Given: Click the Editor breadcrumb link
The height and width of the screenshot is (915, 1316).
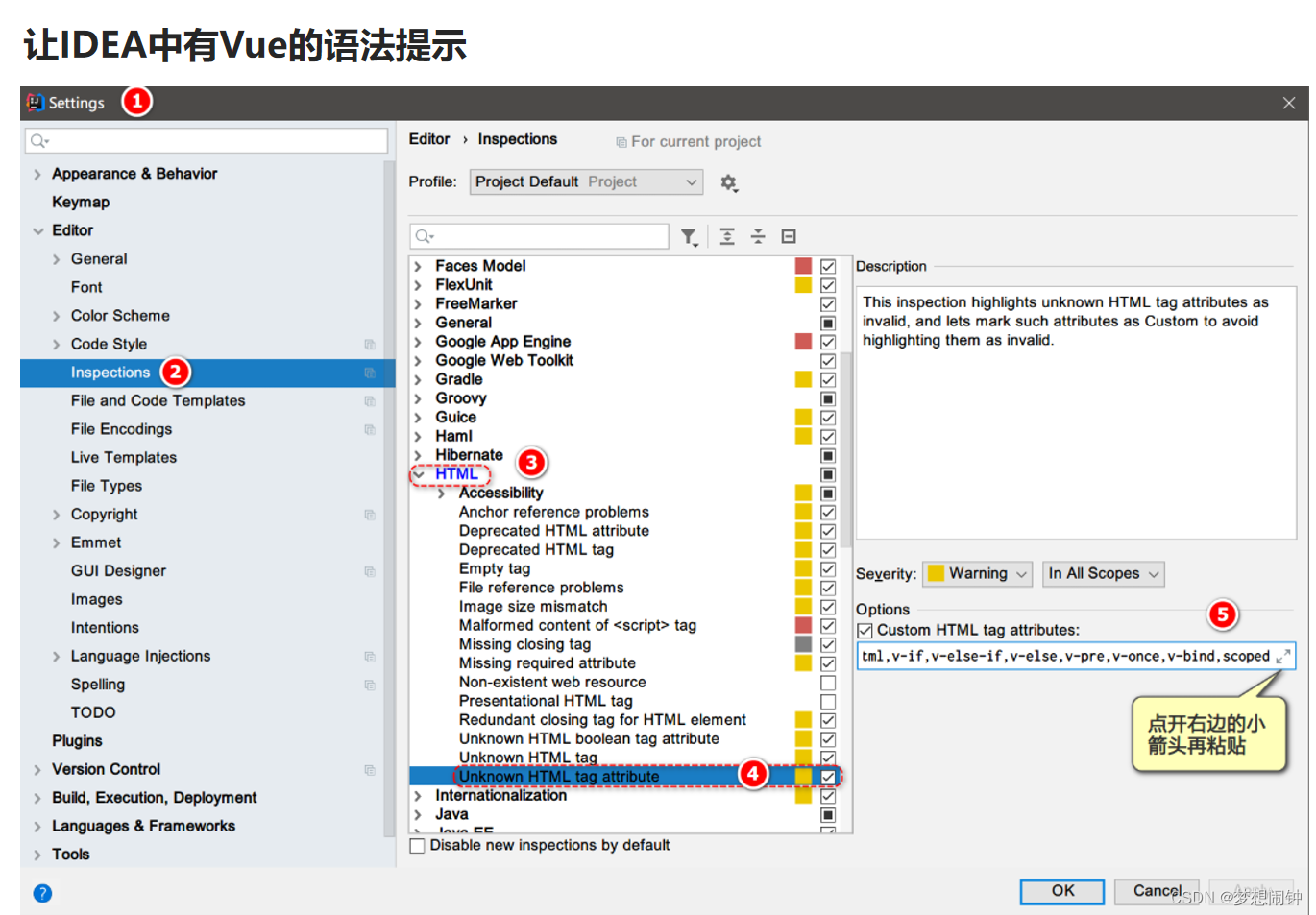Looking at the screenshot, I should tap(428, 139).
